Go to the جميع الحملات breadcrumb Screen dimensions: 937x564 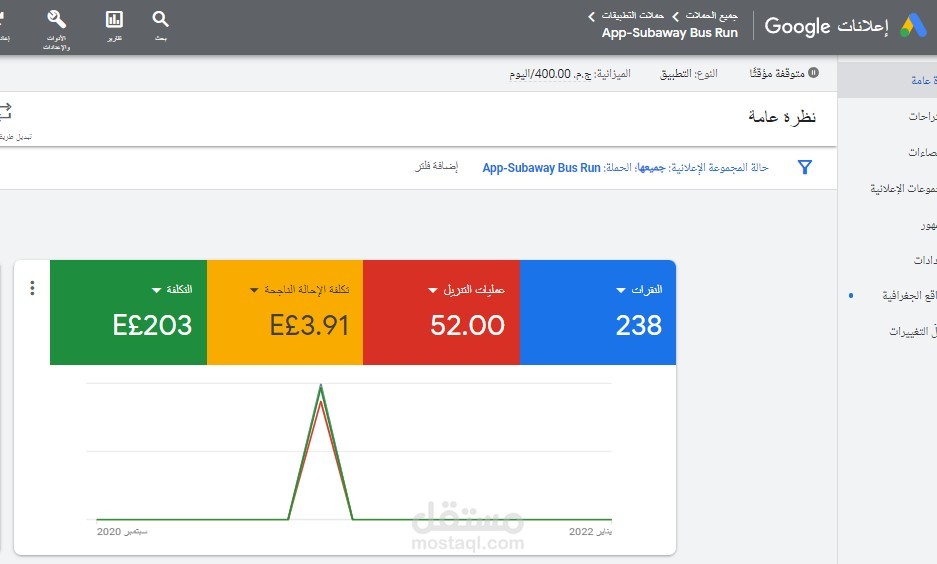pyautogui.click(x=711, y=15)
